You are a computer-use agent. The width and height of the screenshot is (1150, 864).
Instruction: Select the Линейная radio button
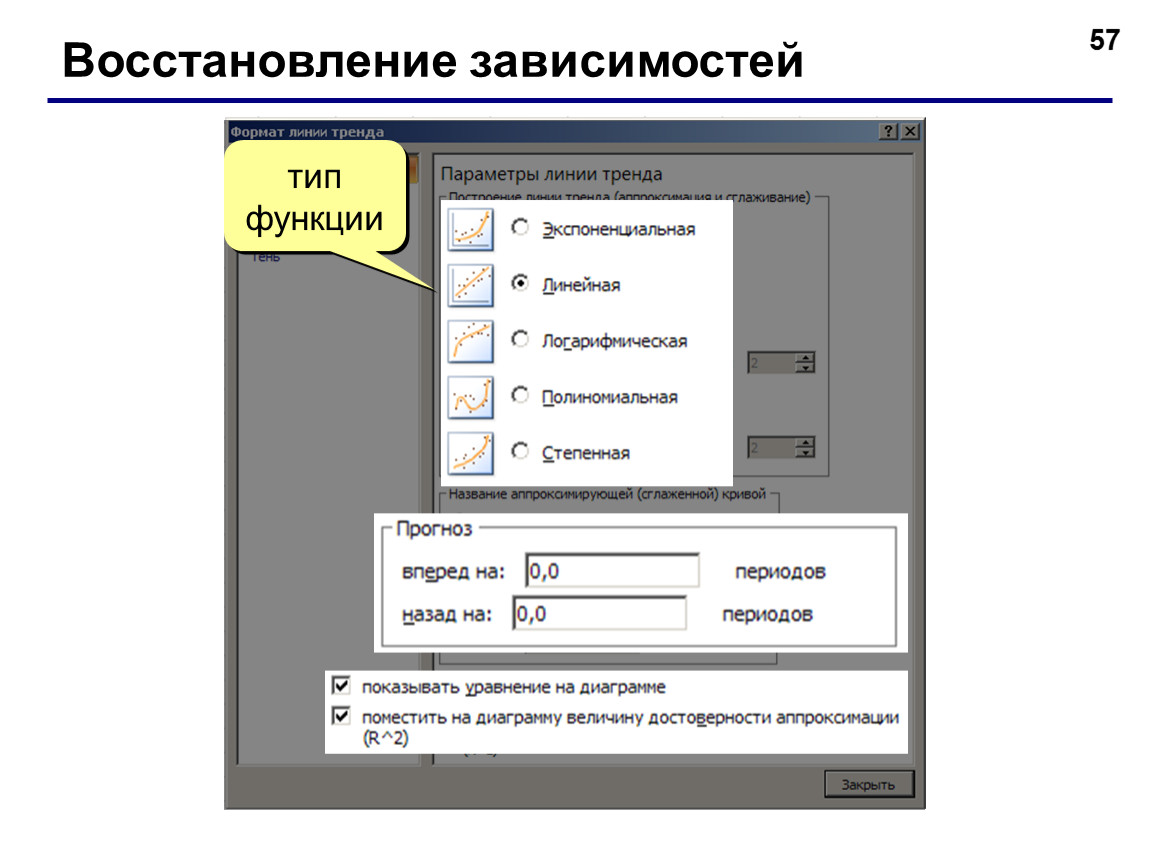pos(520,283)
